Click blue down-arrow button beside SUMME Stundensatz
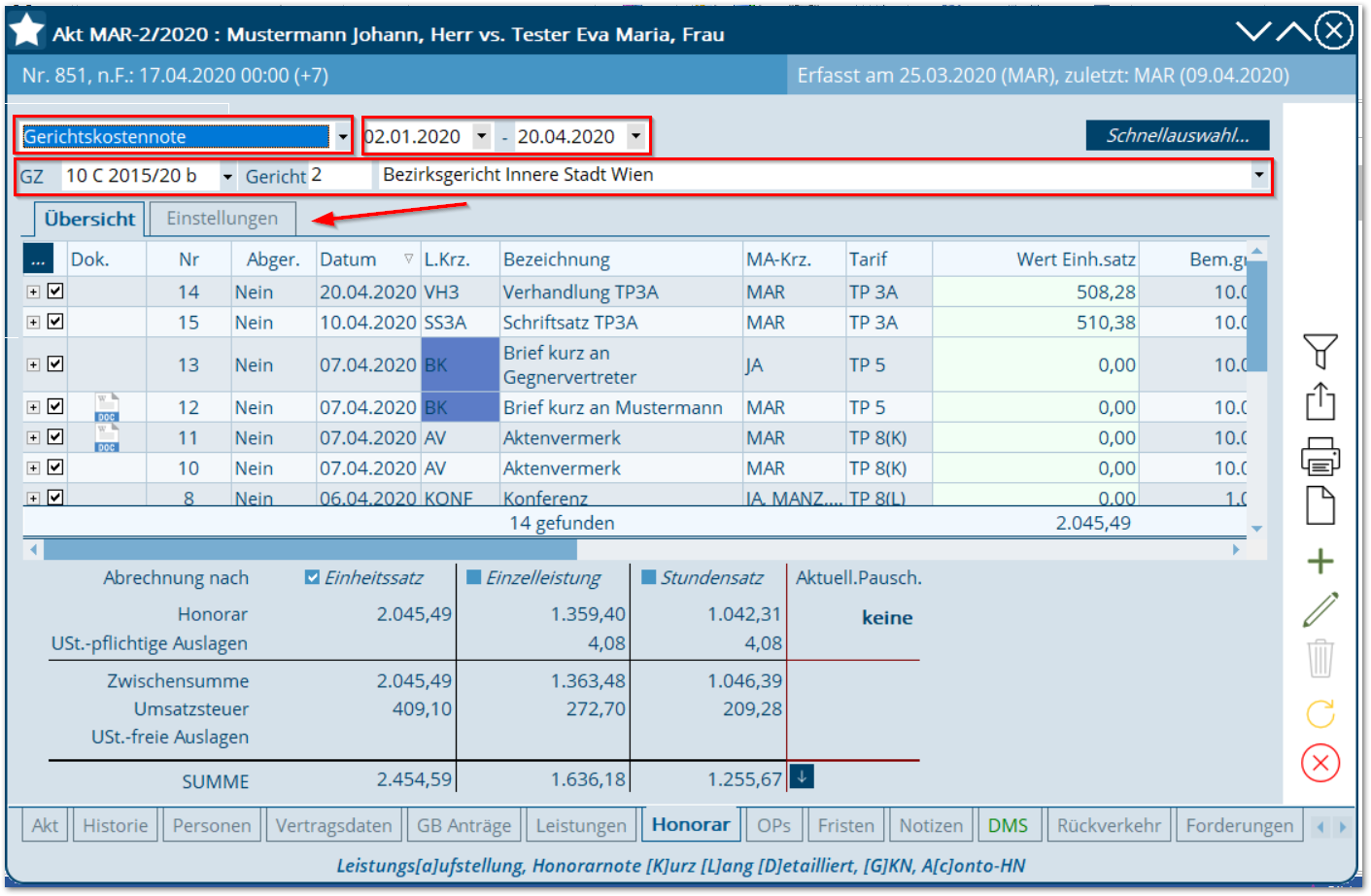The image size is (1371, 896). click(802, 776)
